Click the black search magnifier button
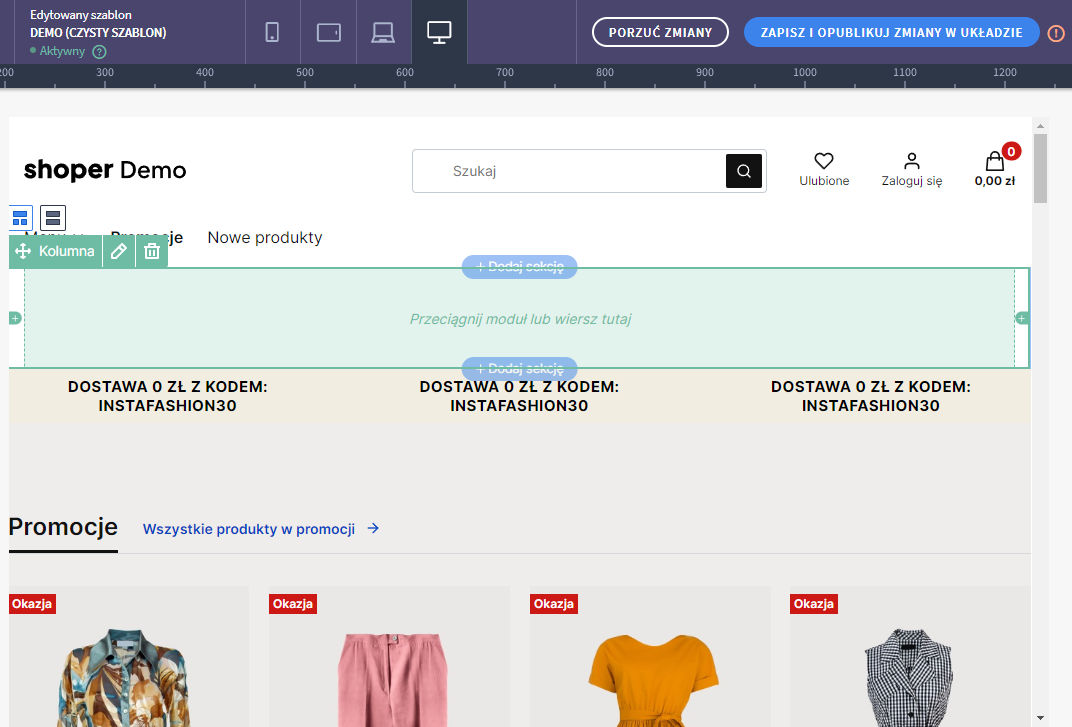 pos(744,171)
